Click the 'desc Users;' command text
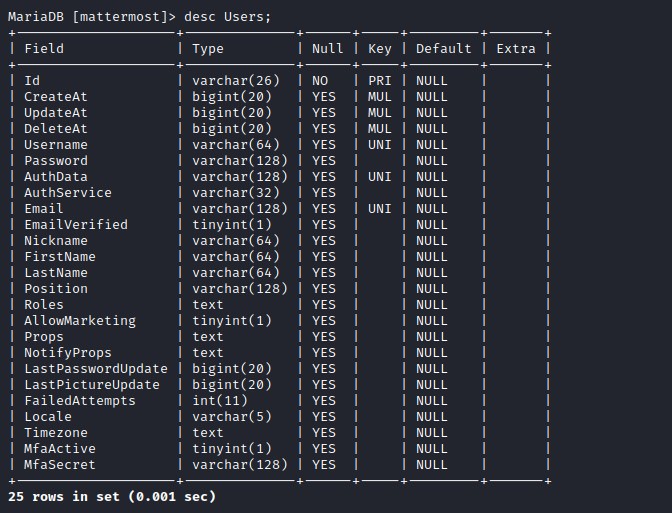672x513 pixels. click(x=228, y=16)
